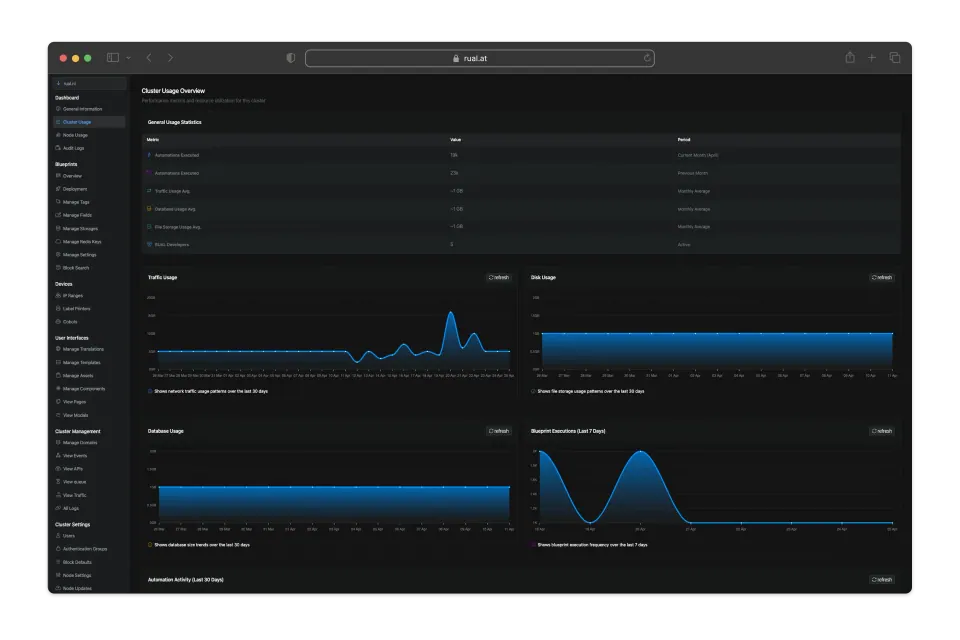
Task: Click the Safari address bar showing rual.at
Action: pos(479,58)
